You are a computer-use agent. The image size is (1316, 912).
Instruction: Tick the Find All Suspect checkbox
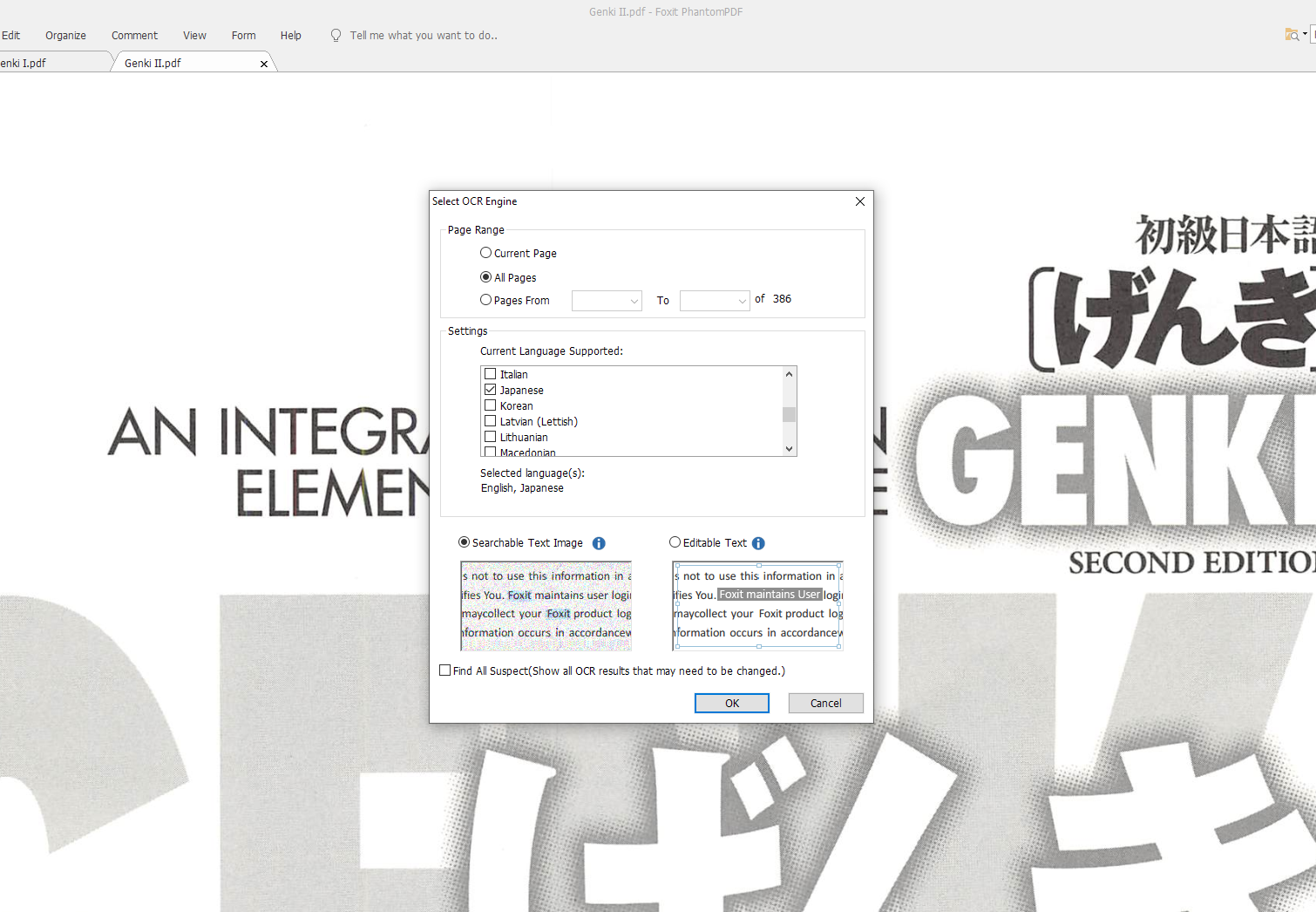pos(445,670)
